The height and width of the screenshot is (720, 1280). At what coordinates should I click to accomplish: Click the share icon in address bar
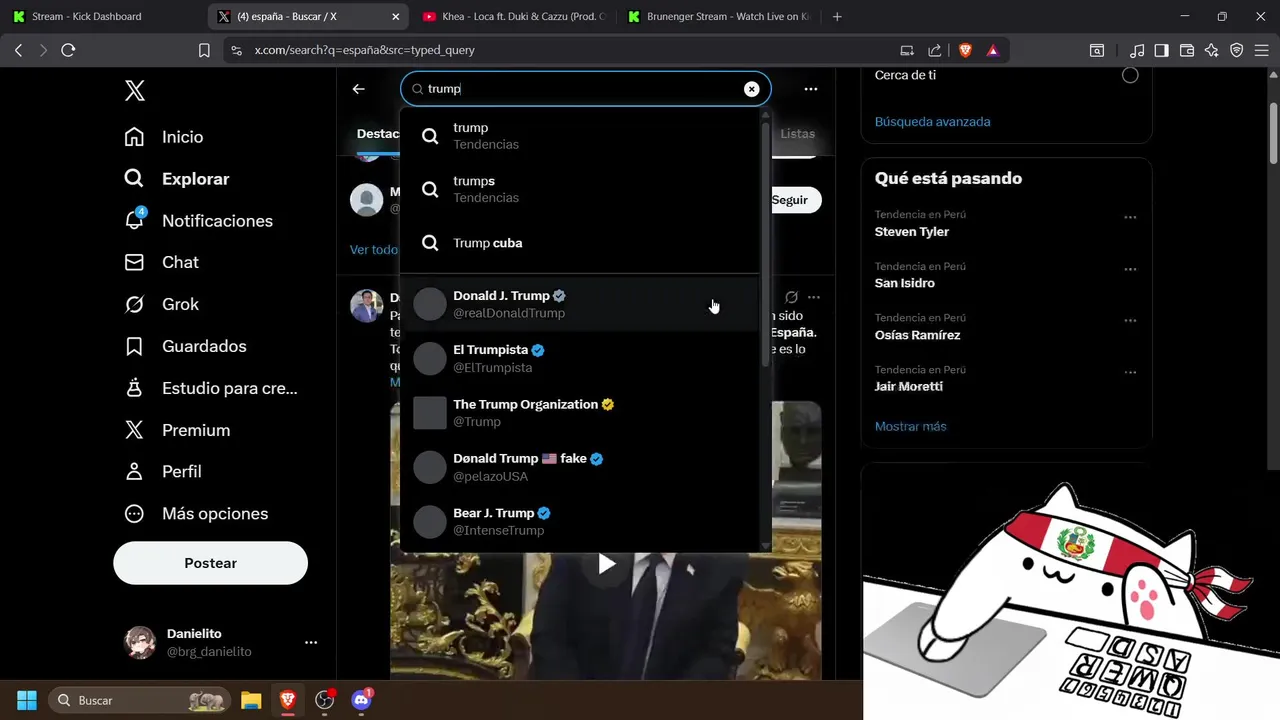coord(935,50)
